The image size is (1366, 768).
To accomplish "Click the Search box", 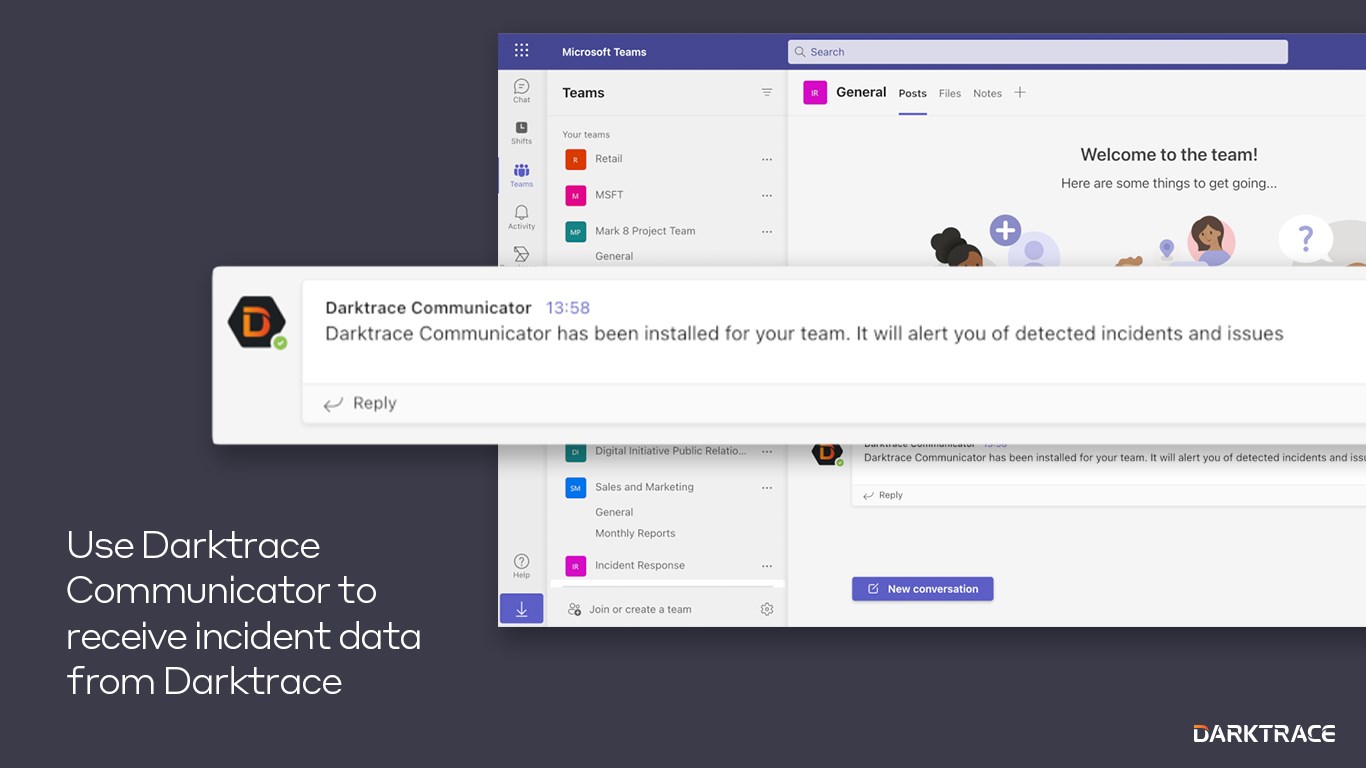I will click(x=1038, y=52).
